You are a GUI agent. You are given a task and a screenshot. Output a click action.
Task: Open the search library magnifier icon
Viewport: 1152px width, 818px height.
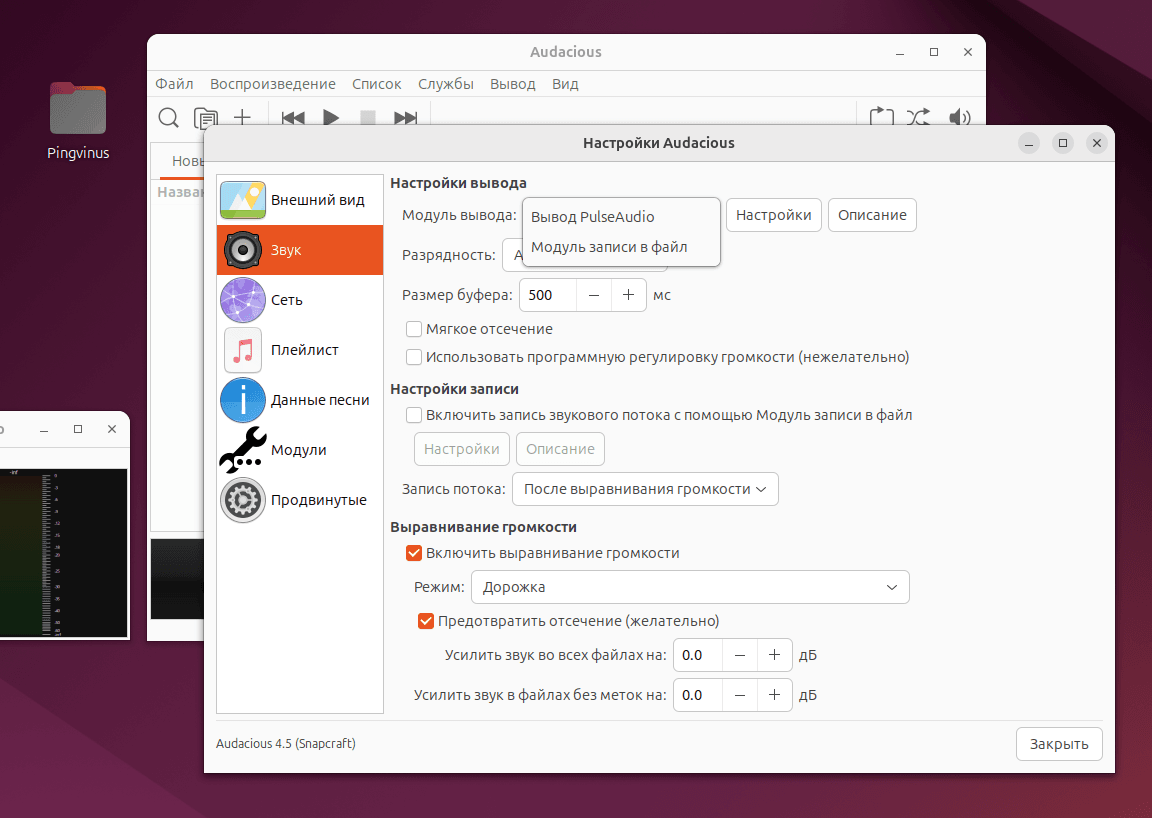pyautogui.click(x=169, y=118)
